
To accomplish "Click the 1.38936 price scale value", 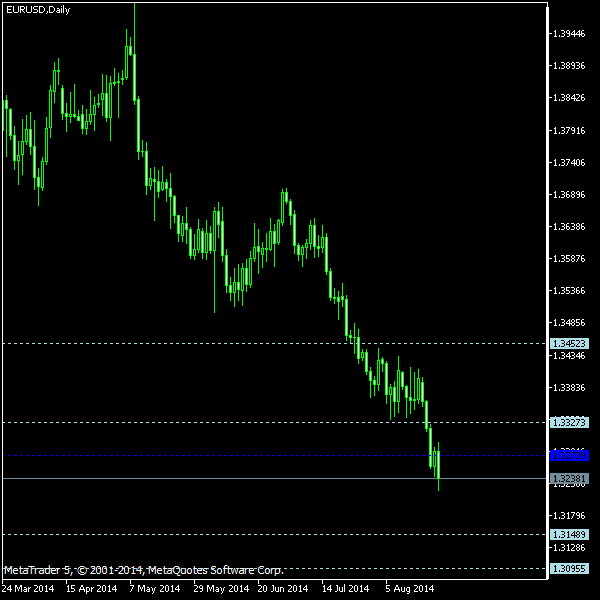I will pos(569,66).
